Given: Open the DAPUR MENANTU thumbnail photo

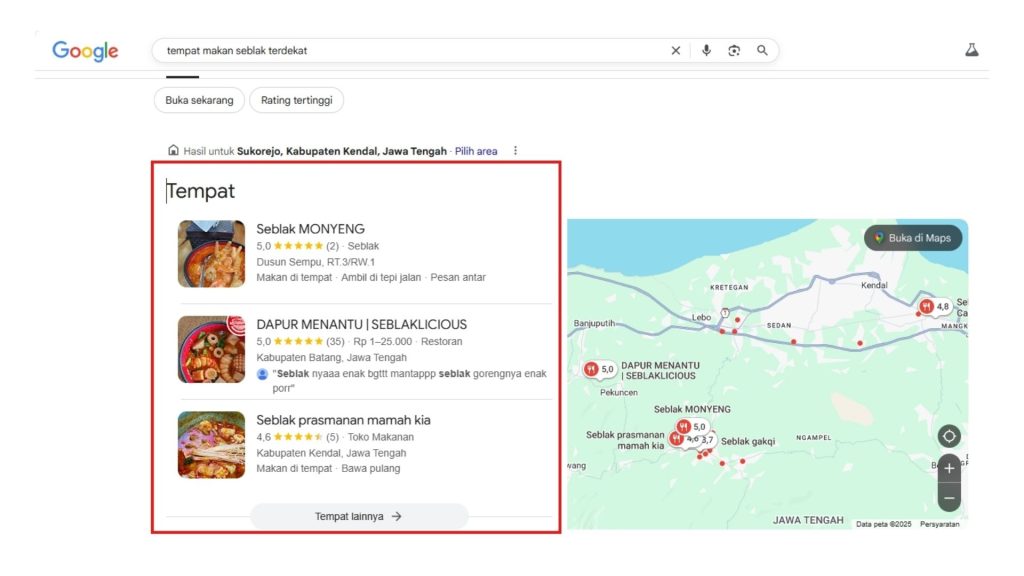Looking at the screenshot, I should click(x=211, y=350).
